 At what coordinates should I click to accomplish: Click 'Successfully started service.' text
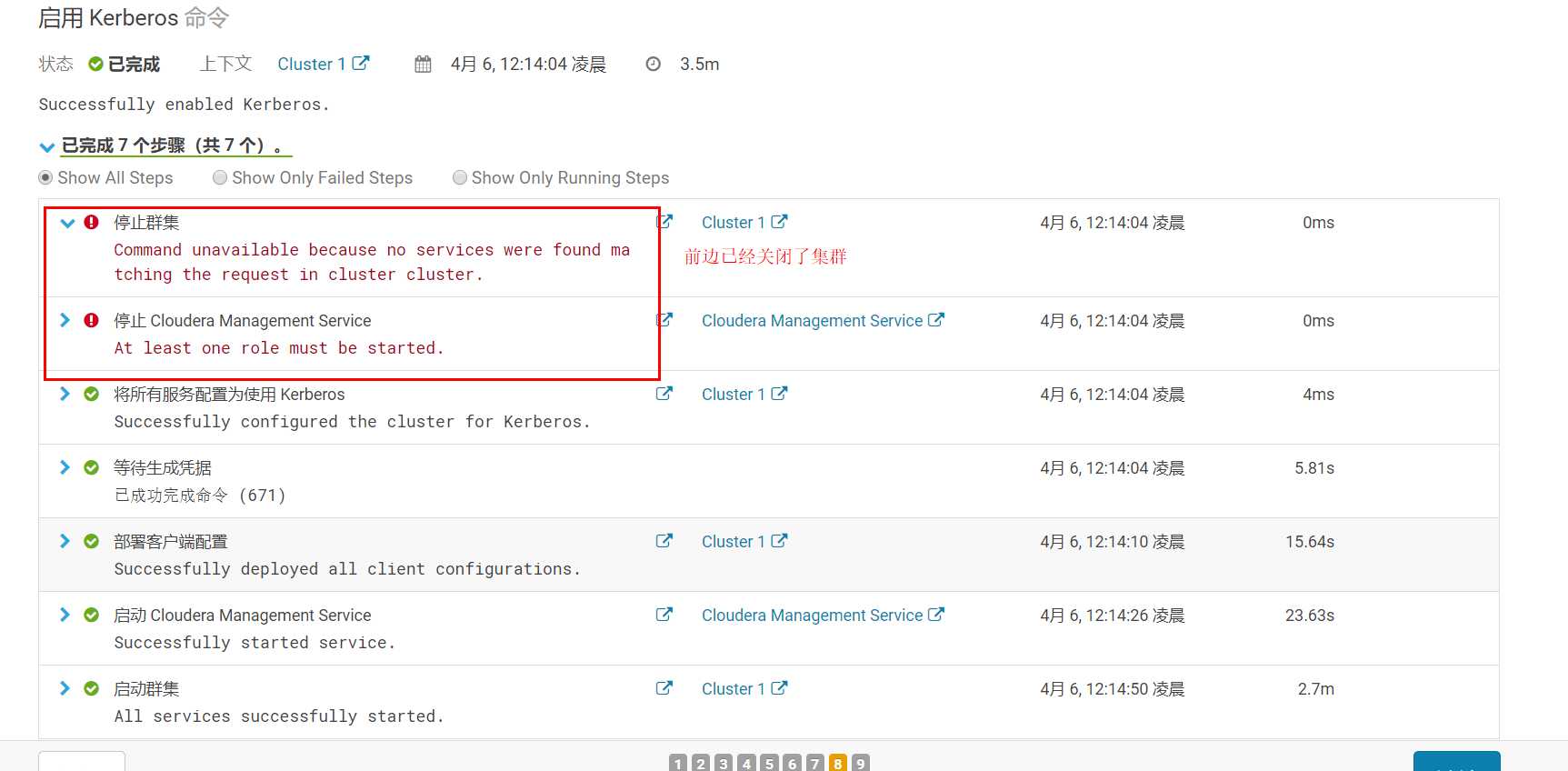(x=255, y=643)
